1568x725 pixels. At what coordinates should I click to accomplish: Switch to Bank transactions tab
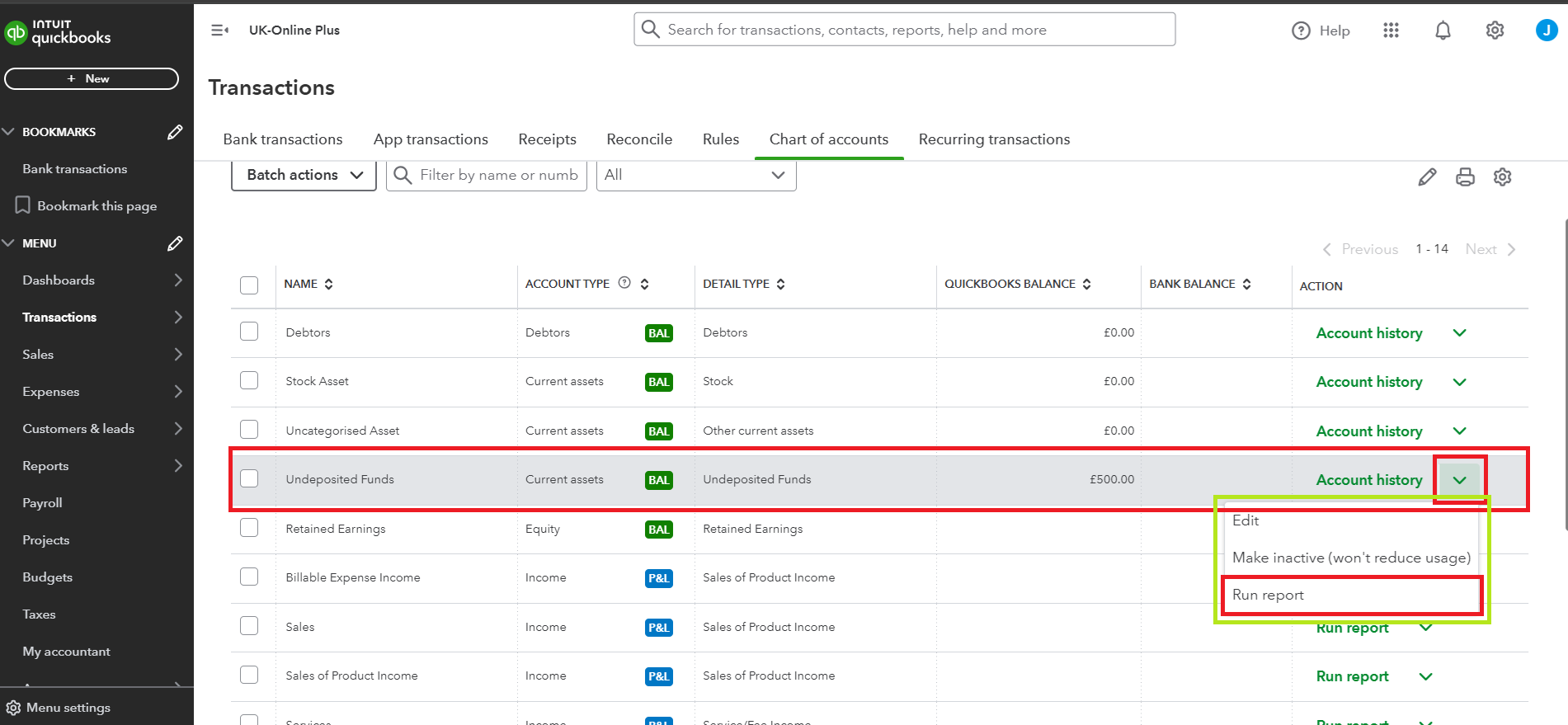click(283, 139)
